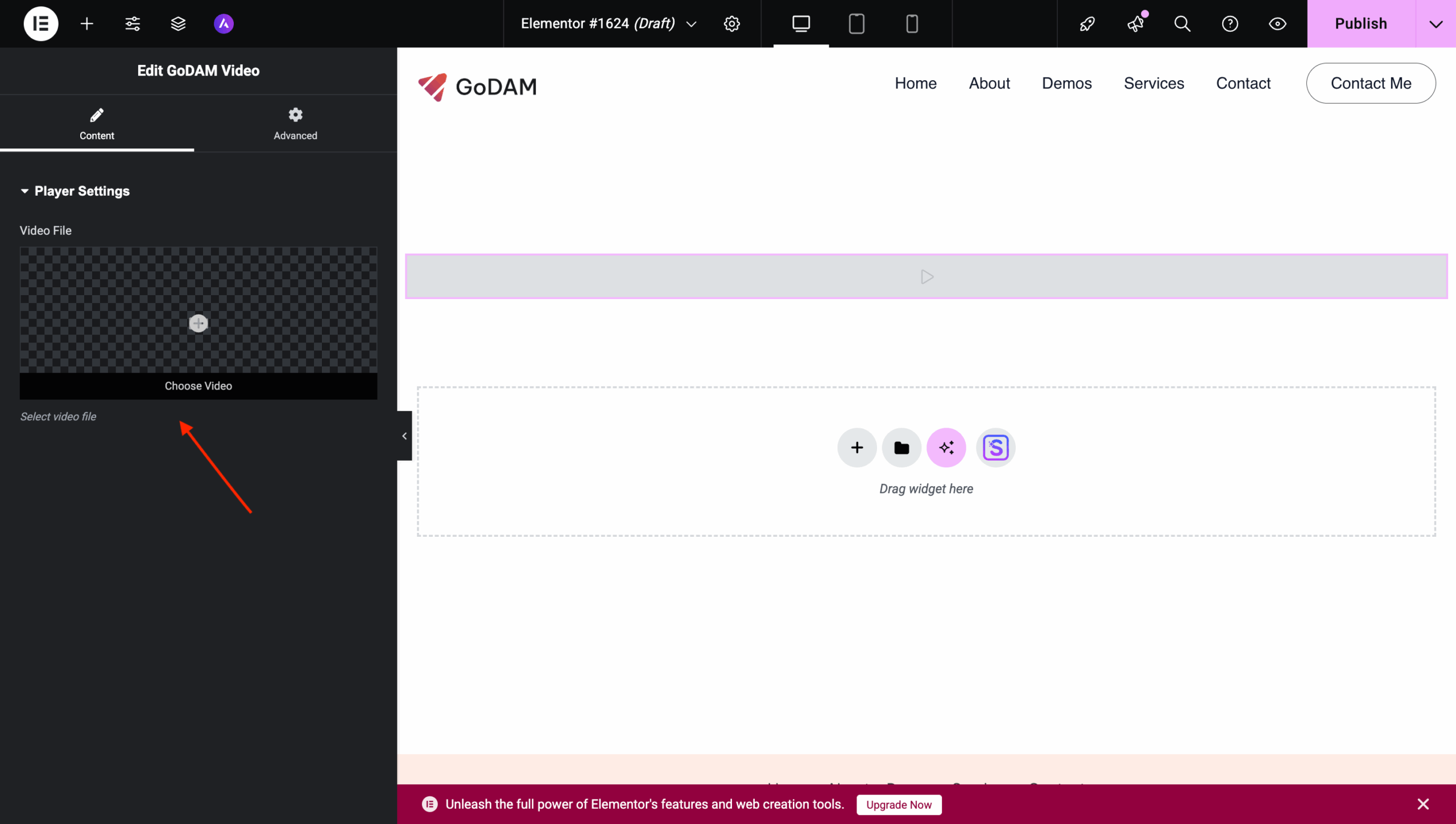The width and height of the screenshot is (1456, 824).
Task: Open the Finder search icon
Action: pyautogui.click(x=1182, y=24)
